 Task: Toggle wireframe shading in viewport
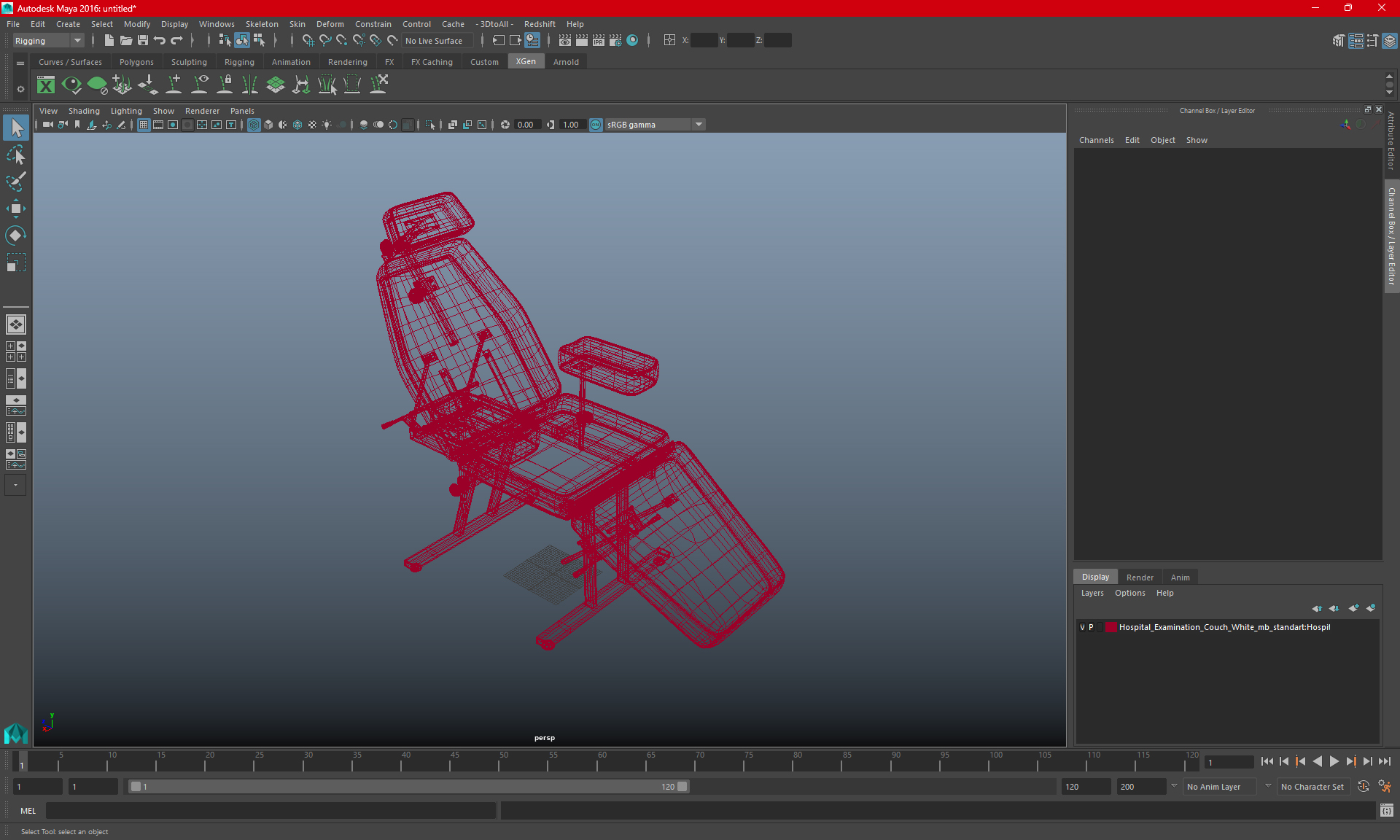254,125
